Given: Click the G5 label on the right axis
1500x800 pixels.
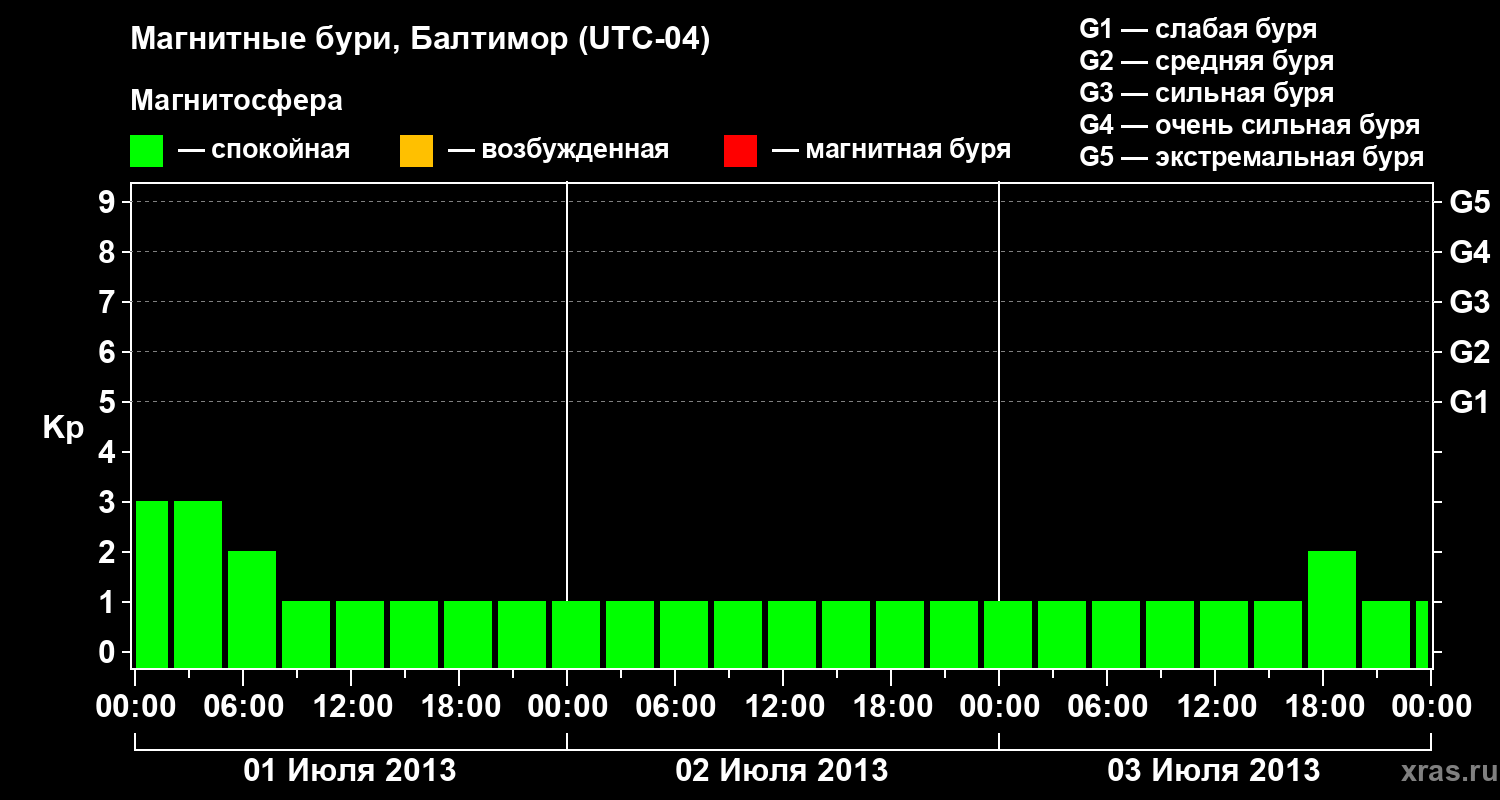Looking at the screenshot, I should (x=1469, y=202).
